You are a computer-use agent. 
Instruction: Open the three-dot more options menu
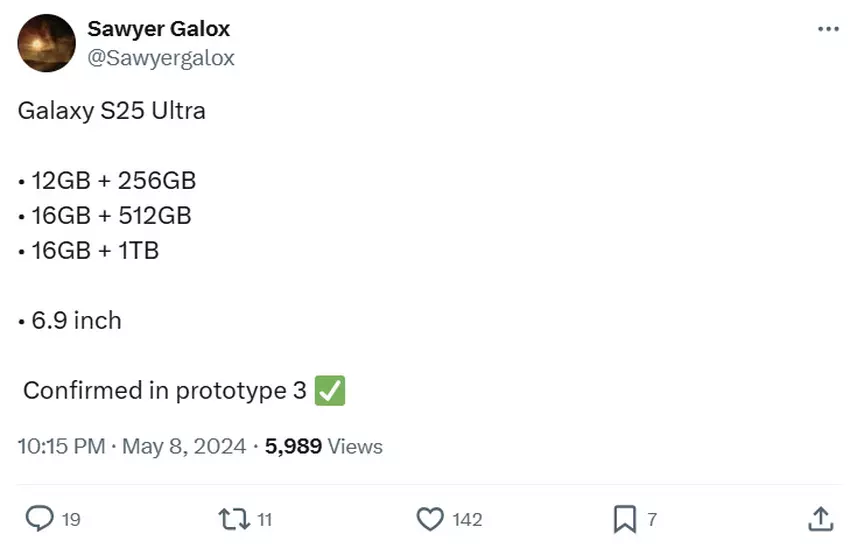828,29
